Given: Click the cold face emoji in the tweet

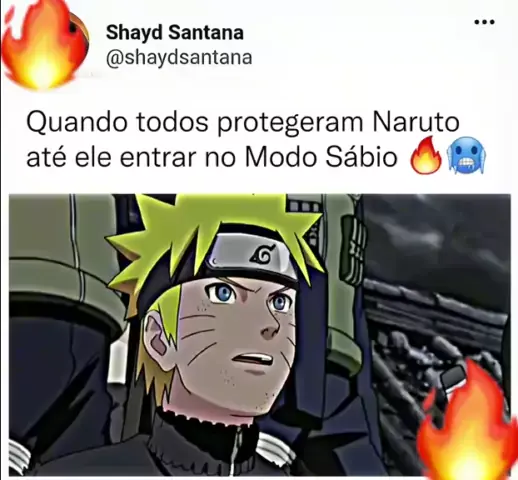Looking at the screenshot, I should tap(468, 156).
